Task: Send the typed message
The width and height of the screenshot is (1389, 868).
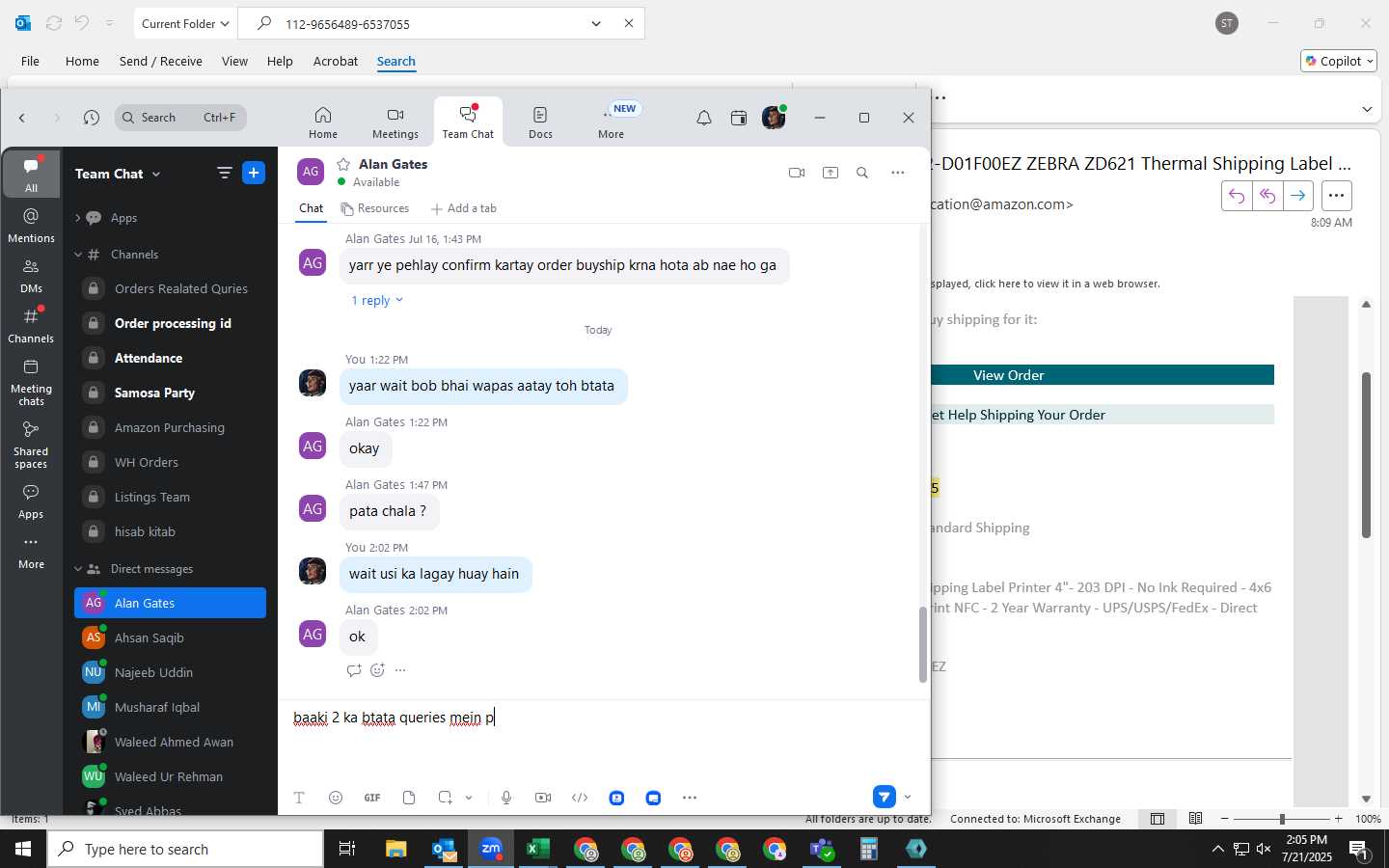Action: coord(885,797)
